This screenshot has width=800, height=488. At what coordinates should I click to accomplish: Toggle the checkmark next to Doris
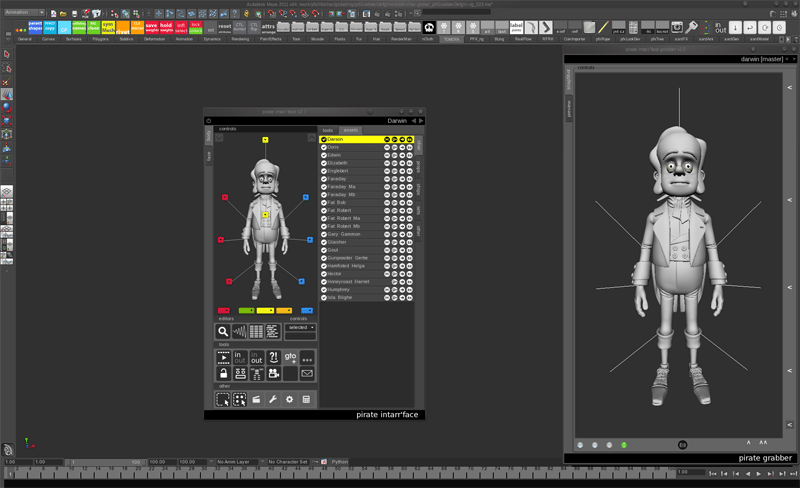pos(324,147)
